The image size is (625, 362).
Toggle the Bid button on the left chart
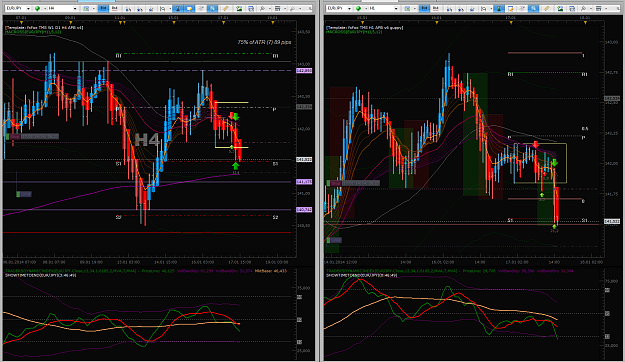click(x=103, y=8)
